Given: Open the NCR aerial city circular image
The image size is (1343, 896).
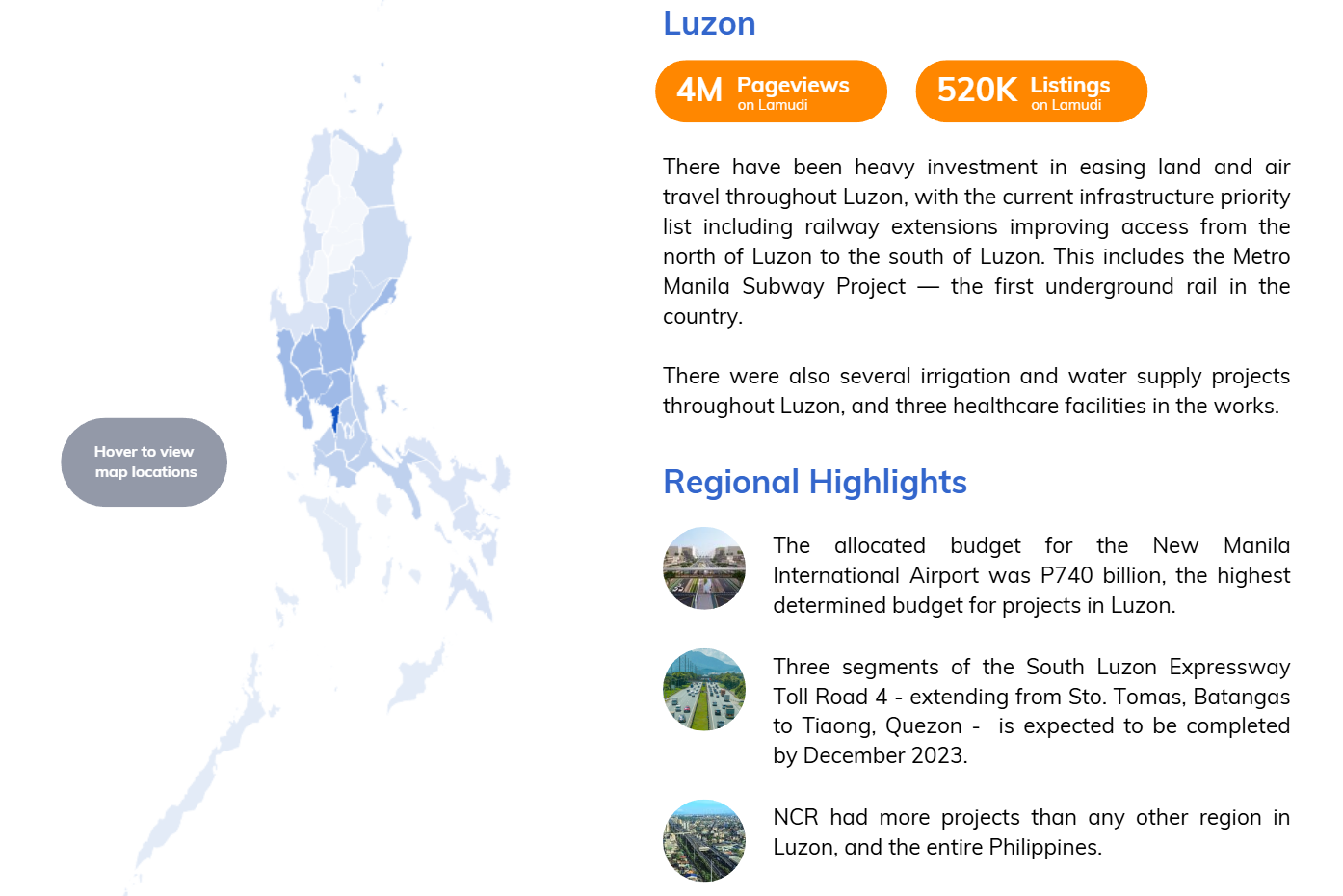Looking at the screenshot, I should (x=703, y=840).
